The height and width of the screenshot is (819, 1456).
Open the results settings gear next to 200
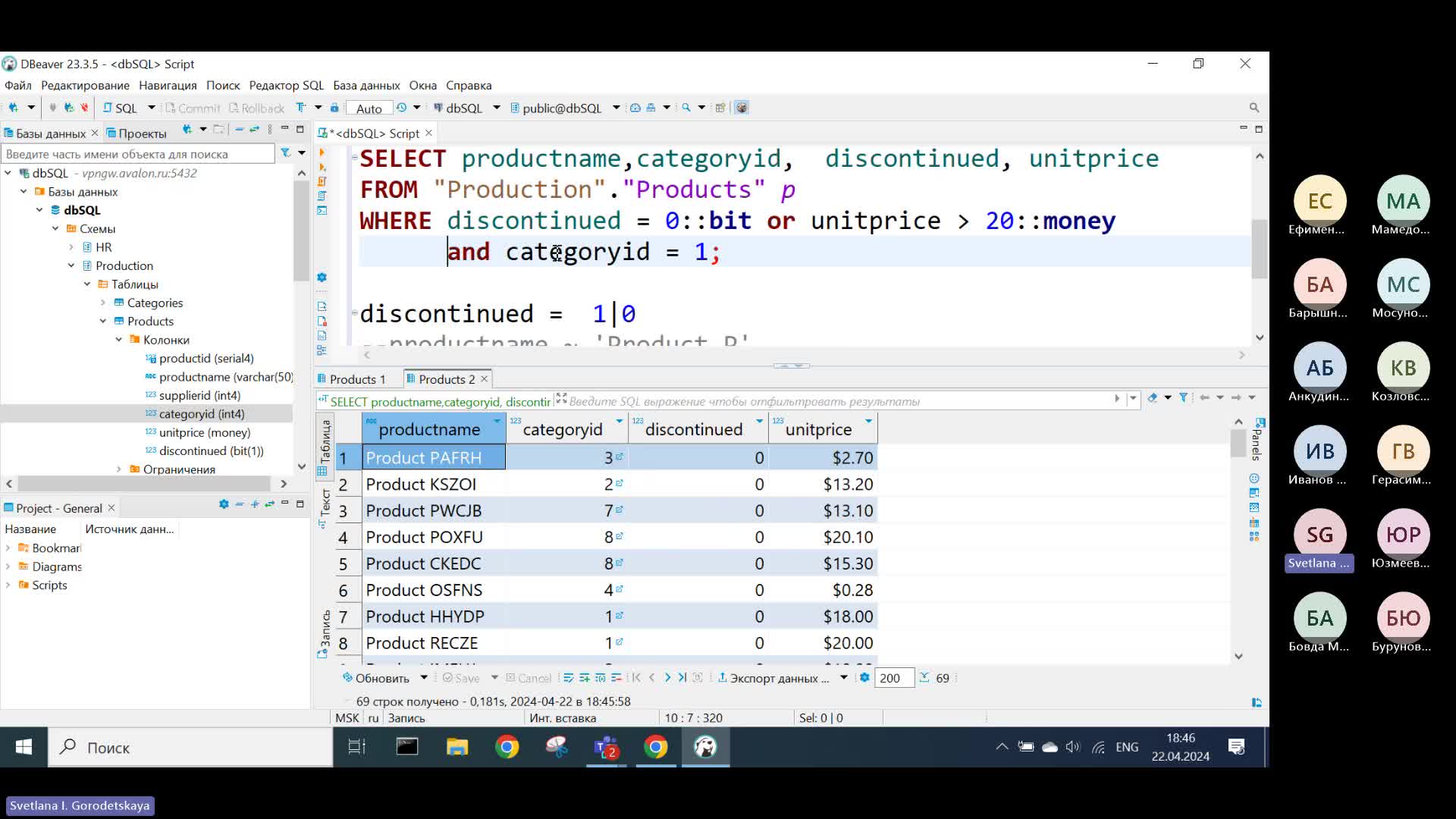pos(864,678)
